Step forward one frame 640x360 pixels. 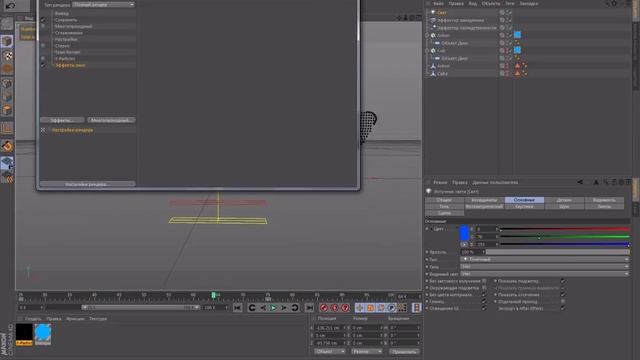tap(284, 308)
